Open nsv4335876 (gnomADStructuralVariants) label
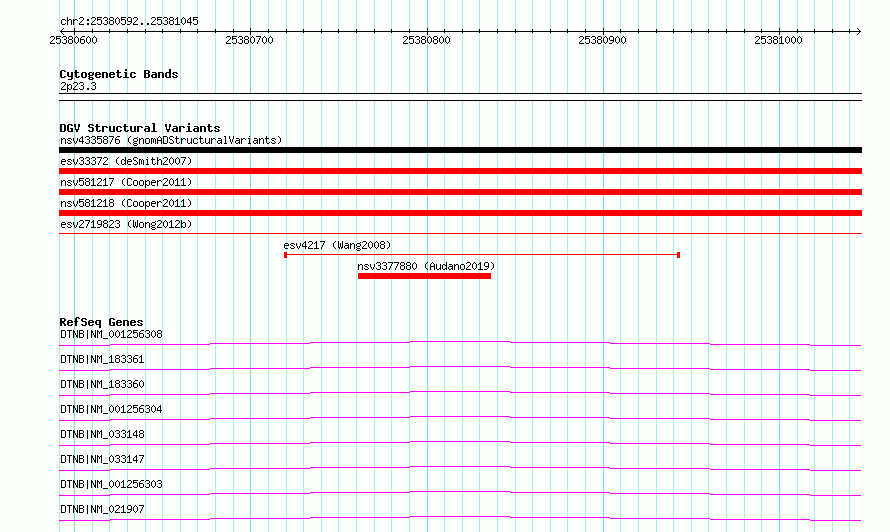This screenshot has height=532, width=890. (x=171, y=140)
